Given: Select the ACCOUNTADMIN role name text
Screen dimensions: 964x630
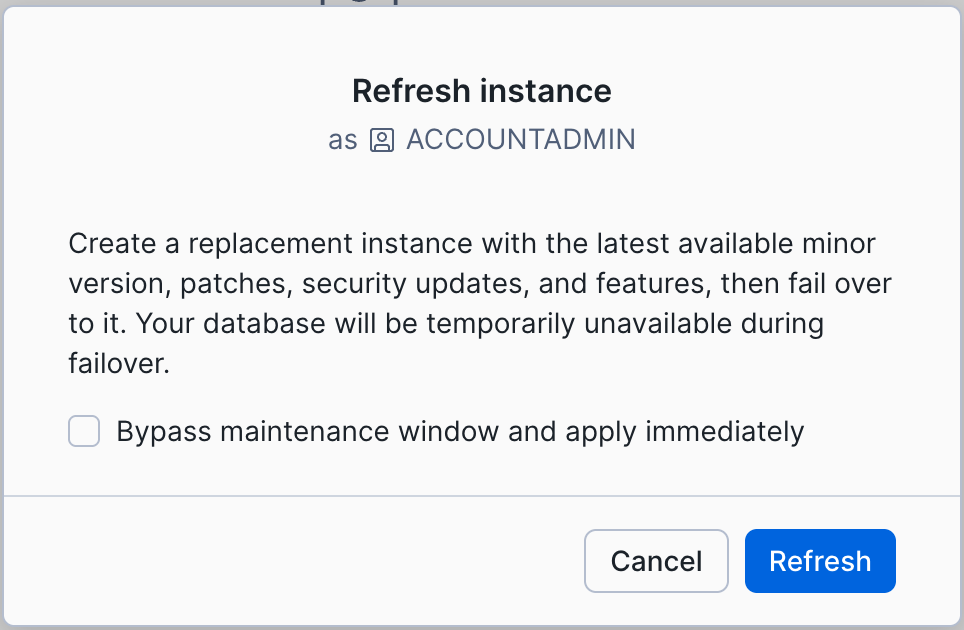Looking at the screenshot, I should (520, 140).
